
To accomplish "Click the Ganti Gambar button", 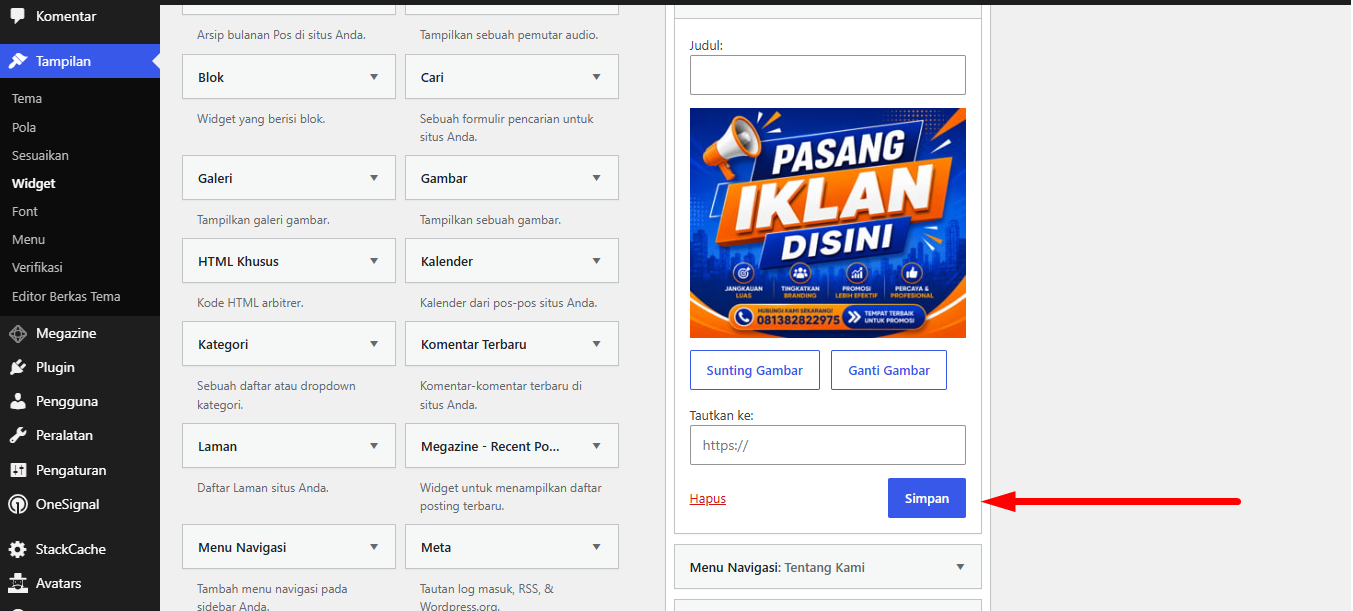I will pyautogui.click(x=889, y=370).
